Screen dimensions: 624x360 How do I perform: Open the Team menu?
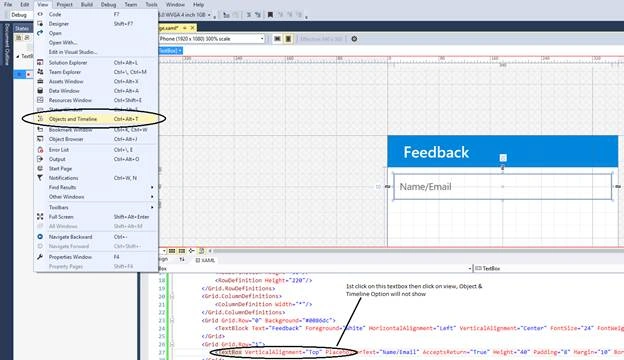(131, 5)
